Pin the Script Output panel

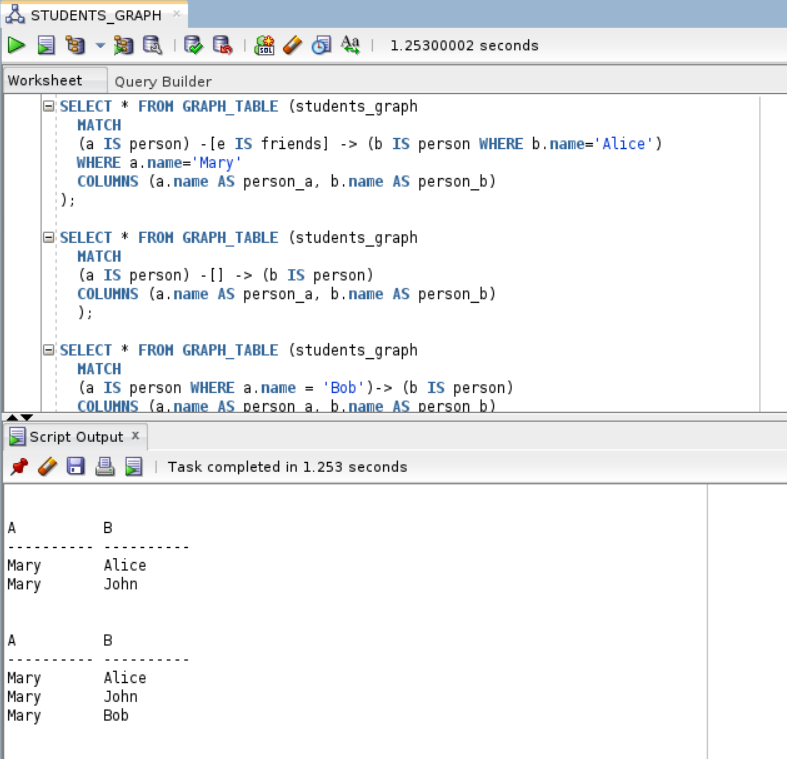pyautogui.click(x=18, y=467)
